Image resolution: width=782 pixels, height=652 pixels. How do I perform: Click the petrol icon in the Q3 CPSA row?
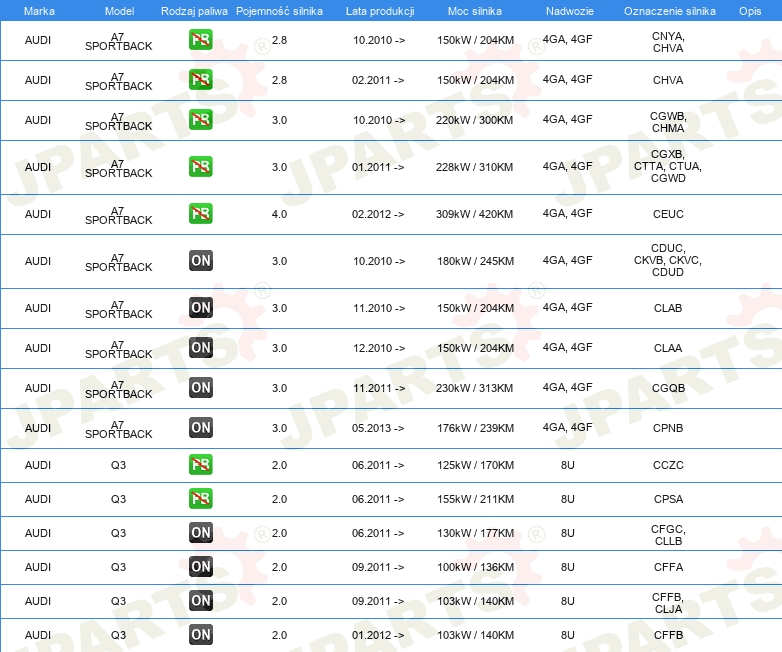200,498
